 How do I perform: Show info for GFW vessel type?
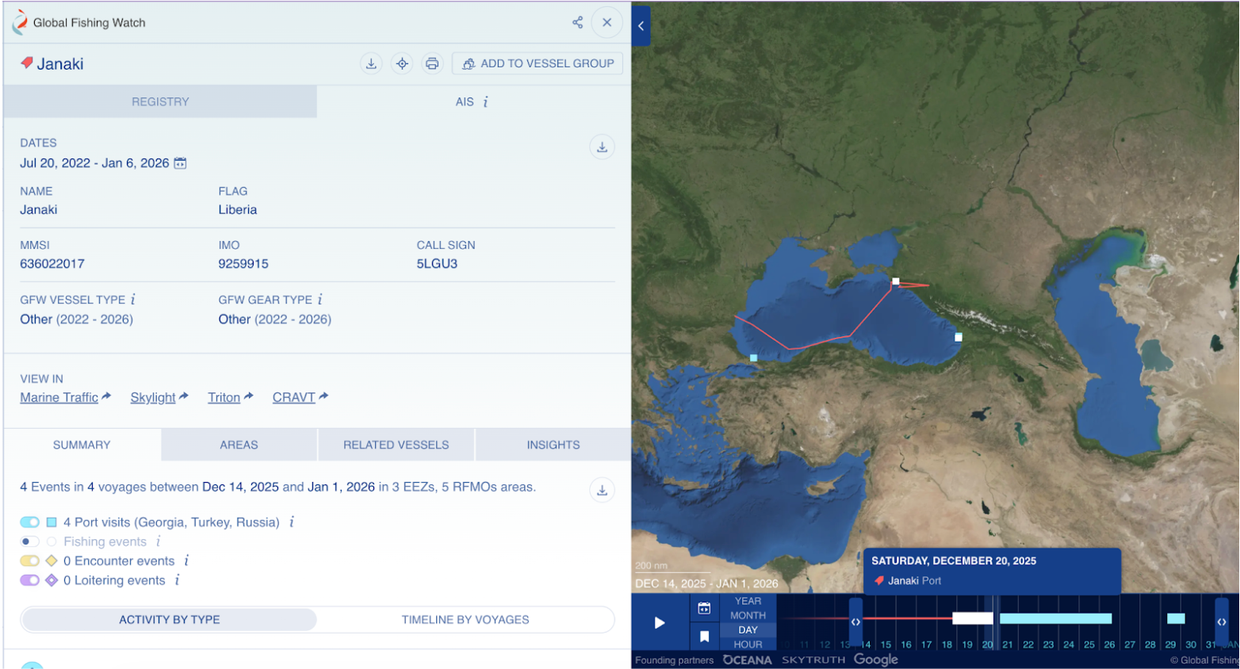(x=133, y=300)
